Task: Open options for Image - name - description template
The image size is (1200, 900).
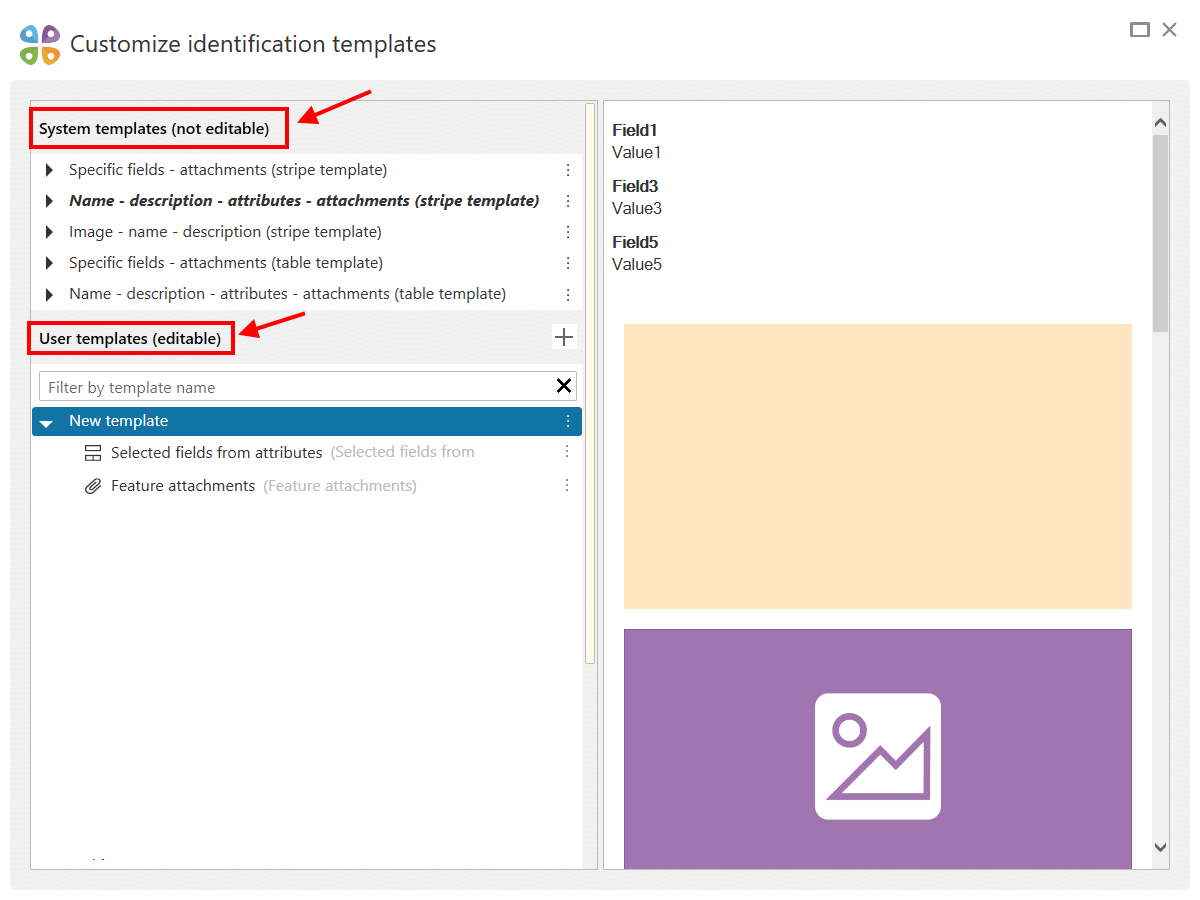Action: 568,232
